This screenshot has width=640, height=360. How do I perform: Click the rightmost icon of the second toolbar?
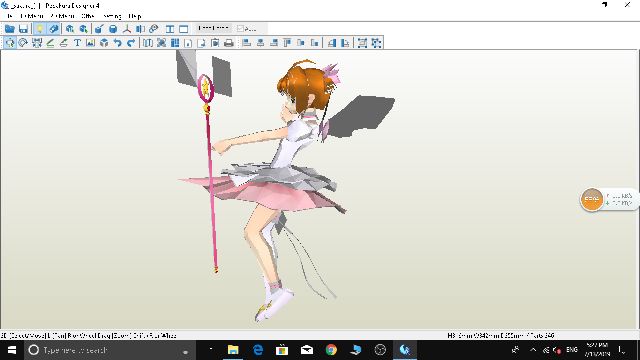[x=376, y=42]
